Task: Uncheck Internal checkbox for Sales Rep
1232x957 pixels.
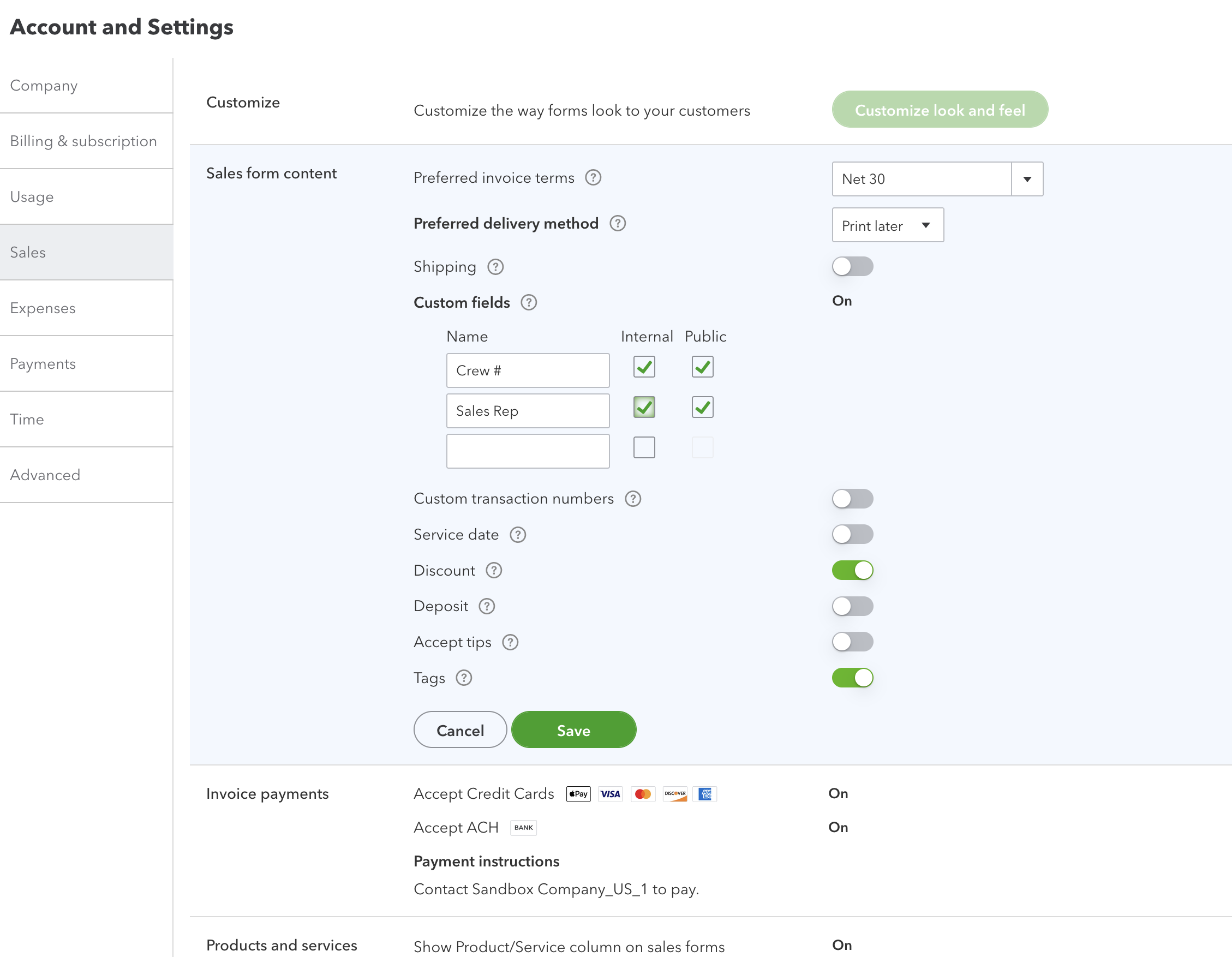Action: [x=644, y=407]
